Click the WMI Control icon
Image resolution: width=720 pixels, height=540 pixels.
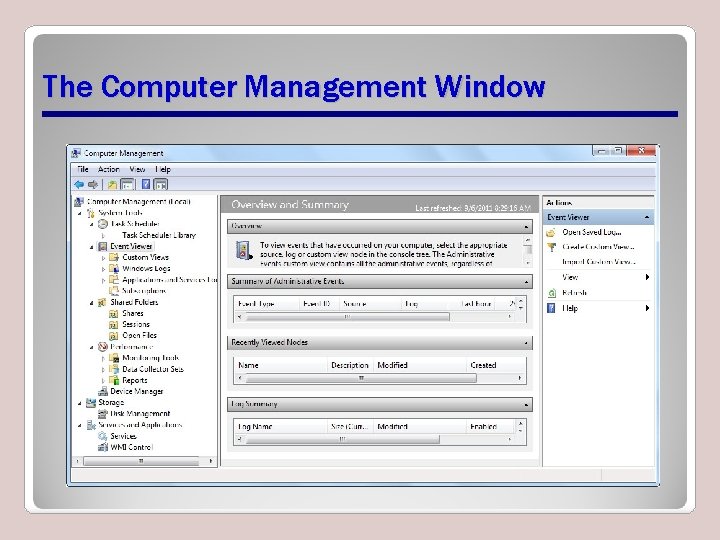pos(103,447)
